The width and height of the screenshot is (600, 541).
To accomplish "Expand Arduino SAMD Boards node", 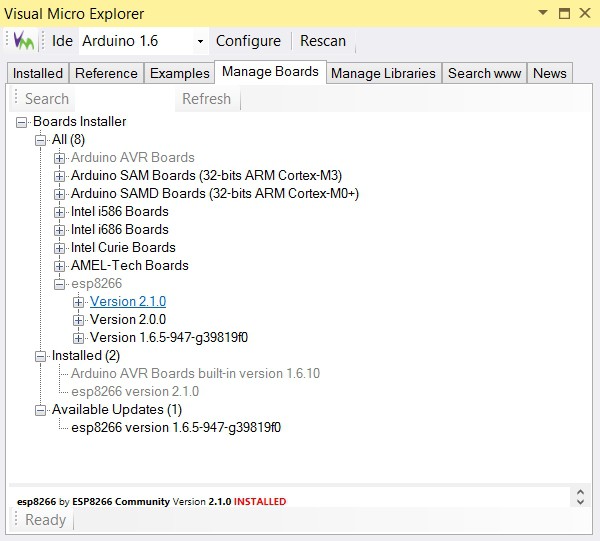I will [59, 194].
